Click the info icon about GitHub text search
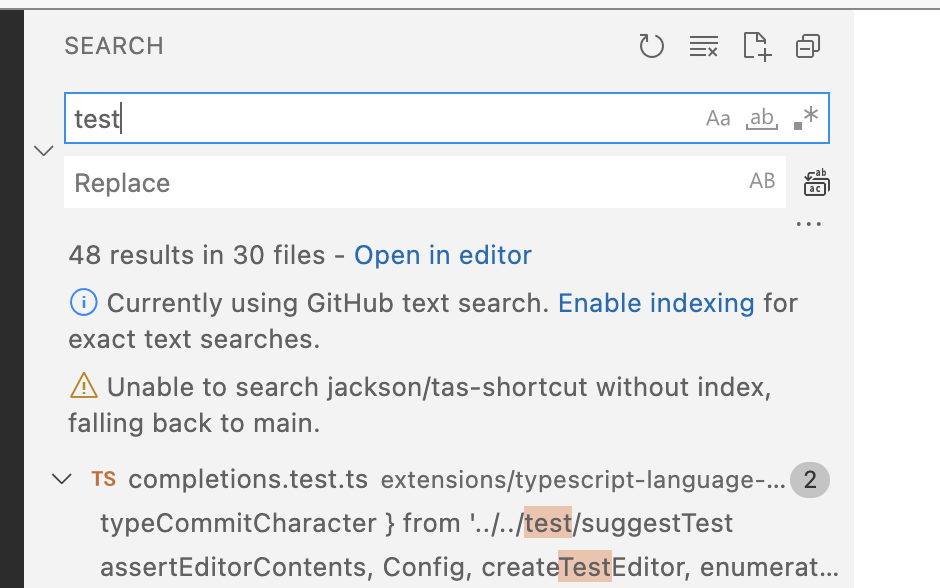Screen dimensions: 940x588 (83, 303)
